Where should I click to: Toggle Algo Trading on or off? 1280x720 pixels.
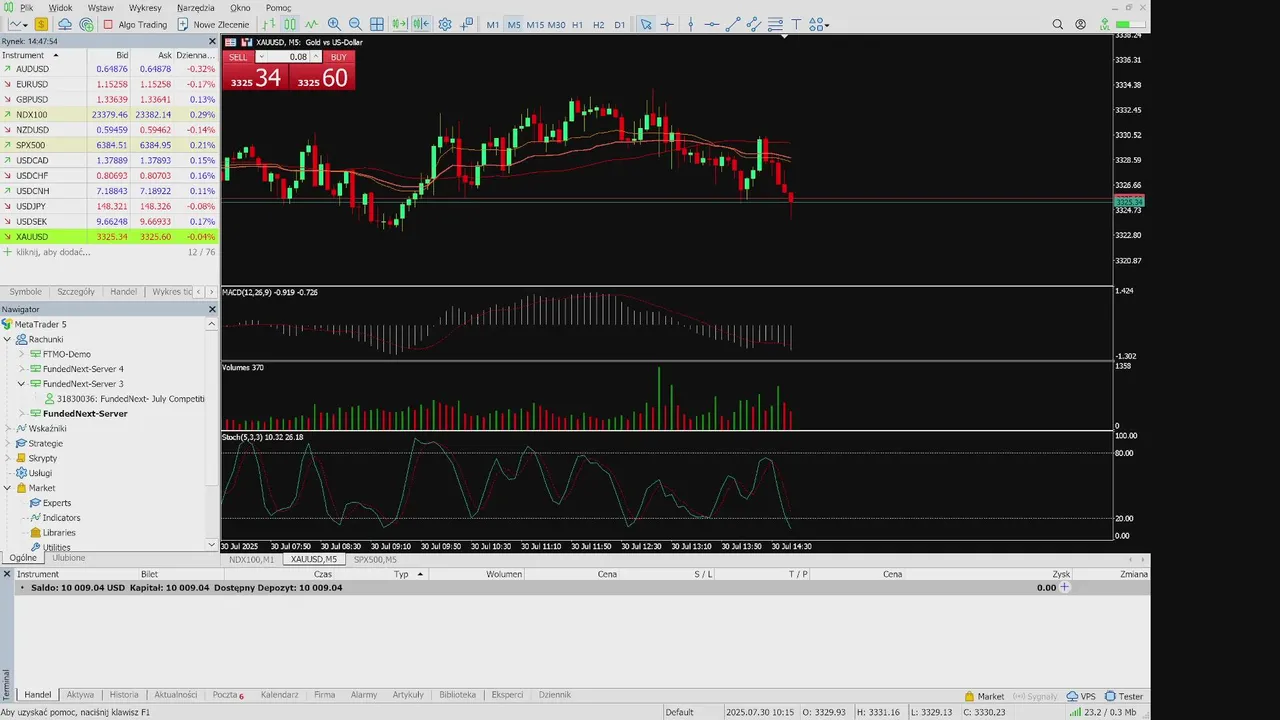tap(135, 24)
